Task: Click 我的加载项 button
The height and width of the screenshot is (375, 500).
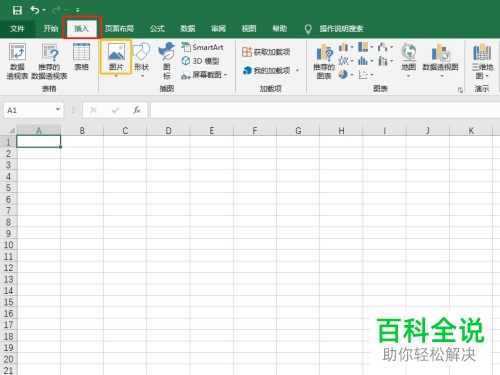Action: [x=266, y=70]
